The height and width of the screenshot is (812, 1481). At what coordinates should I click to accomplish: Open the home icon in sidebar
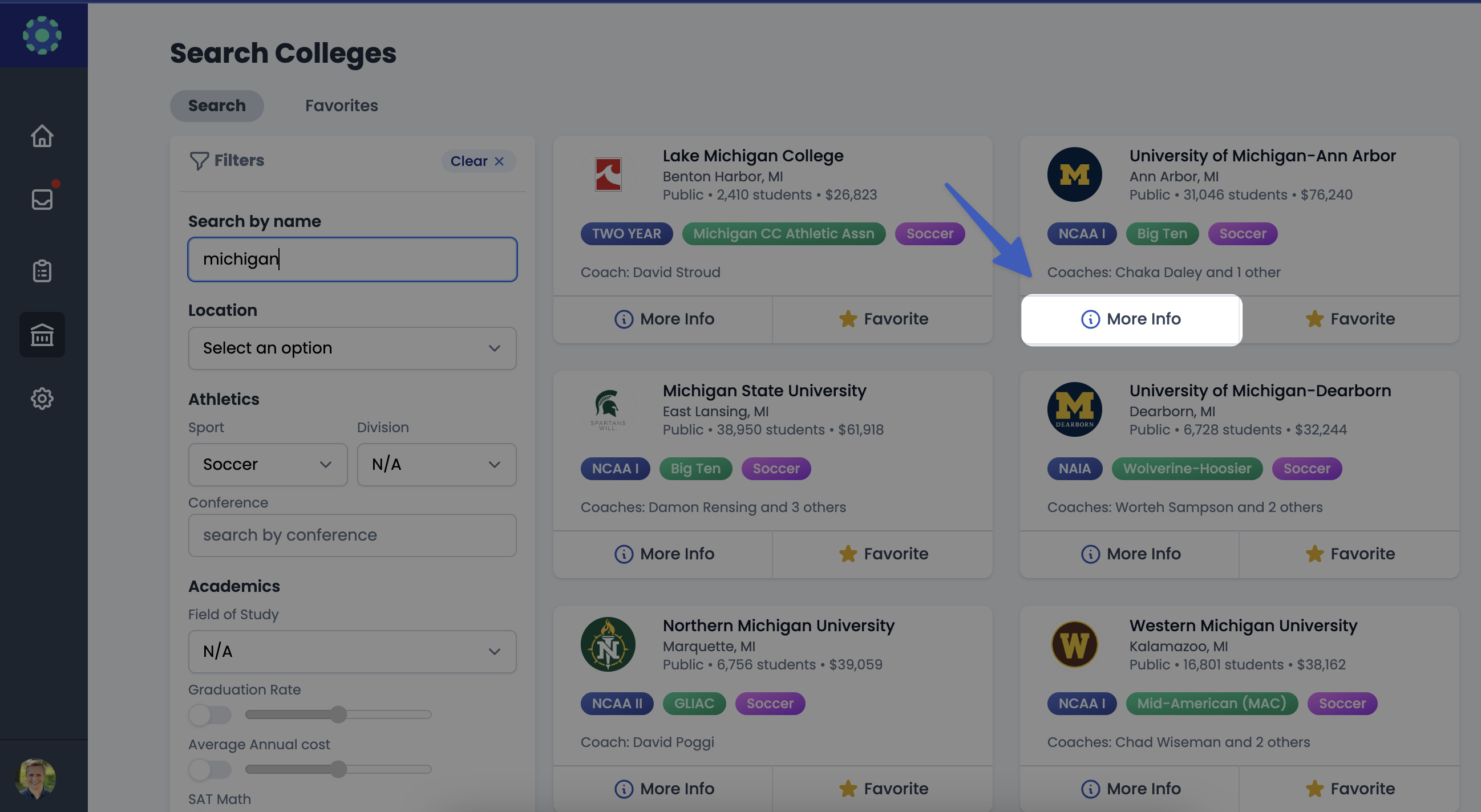point(42,136)
